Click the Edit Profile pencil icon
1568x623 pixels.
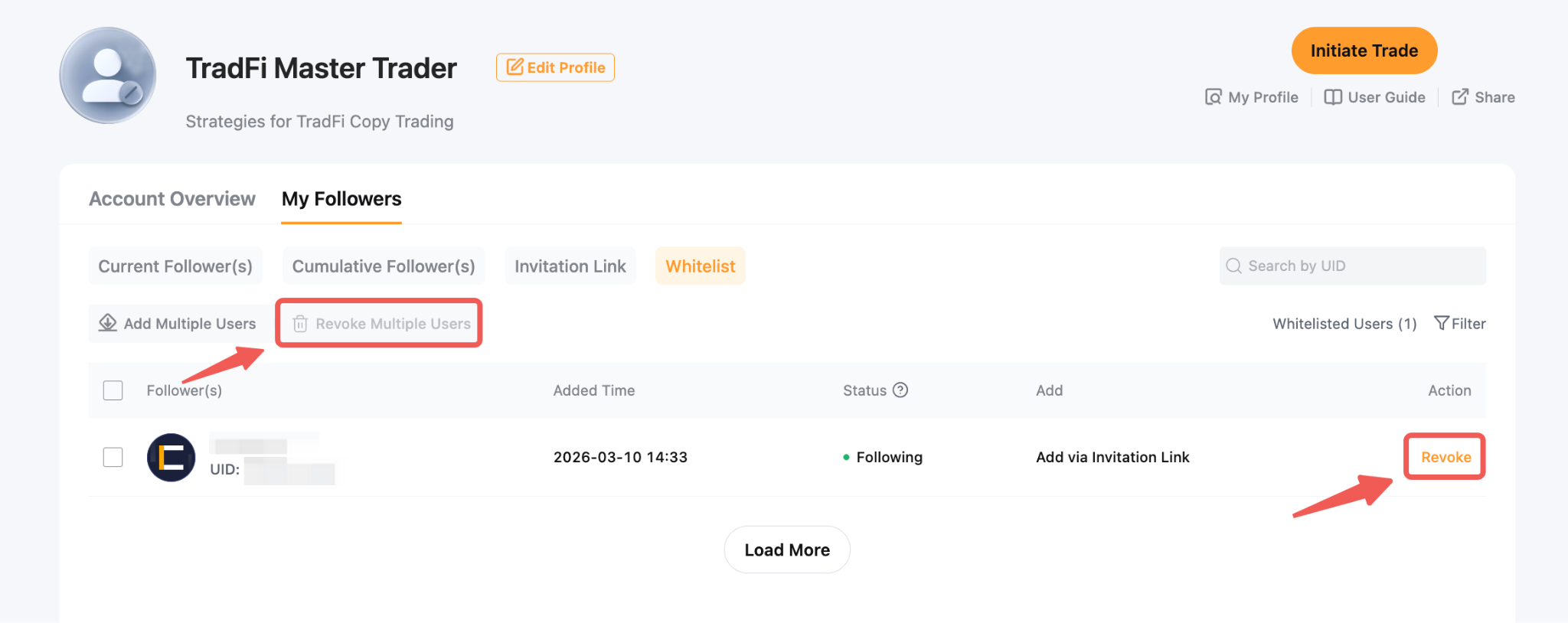coord(515,67)
